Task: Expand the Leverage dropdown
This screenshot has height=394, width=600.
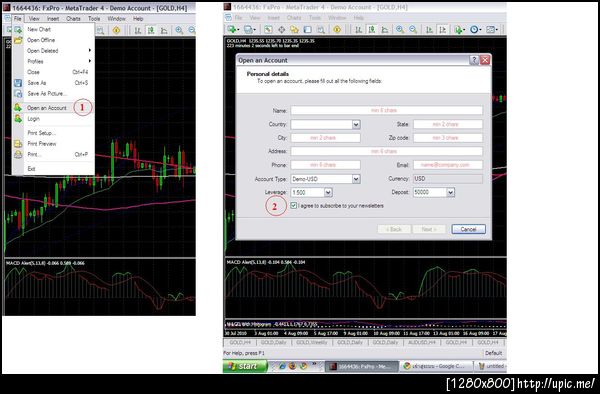Action: (x=328, y=192)
